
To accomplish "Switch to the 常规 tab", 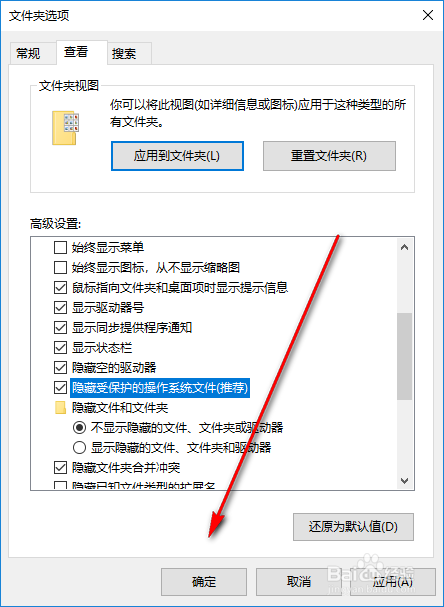I will (28, 53).
